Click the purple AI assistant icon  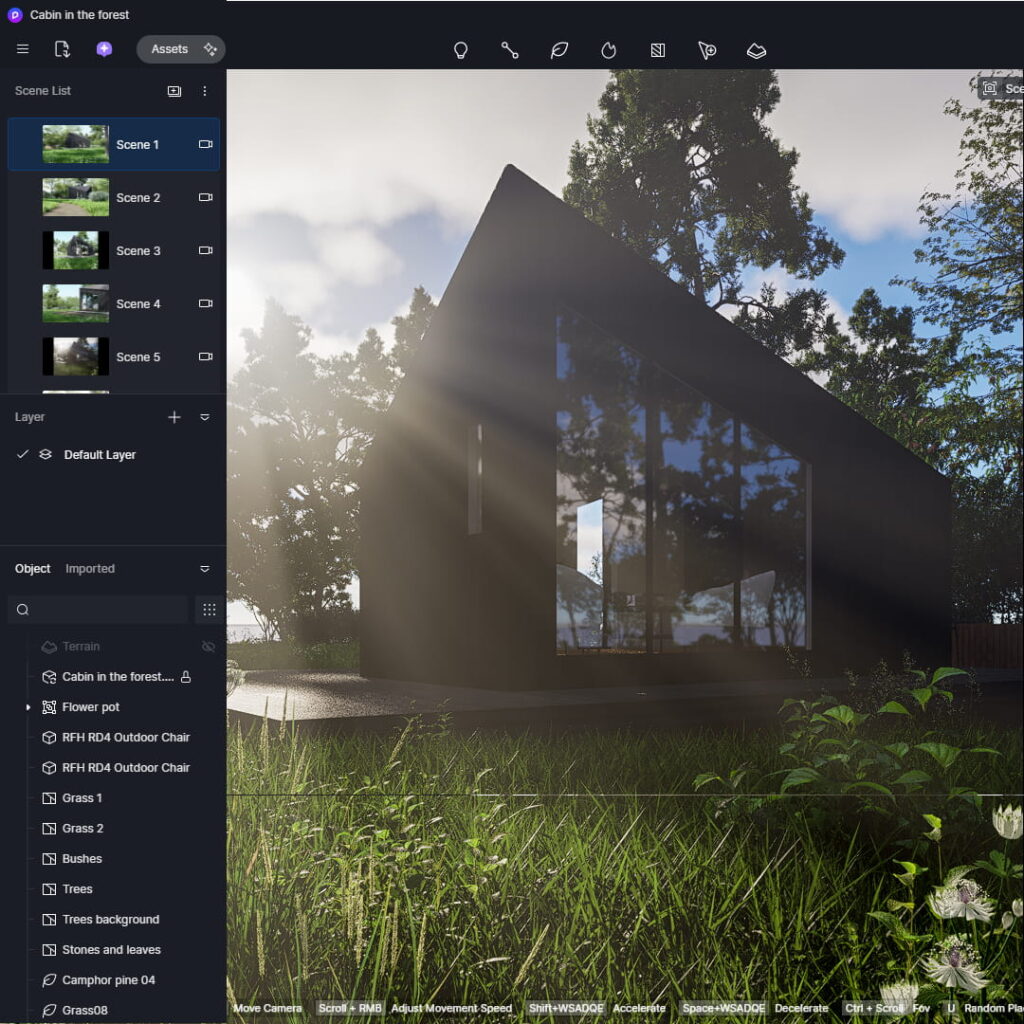point(104,49)
